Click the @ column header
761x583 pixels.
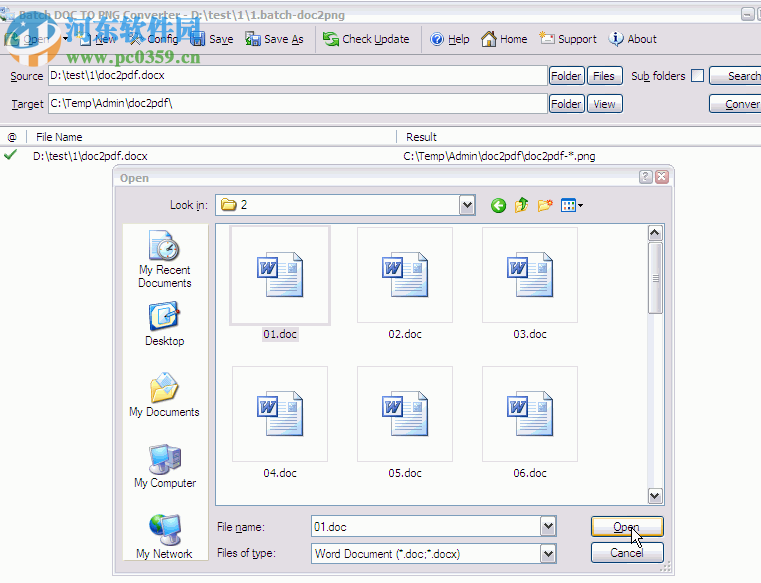(12, 137)
